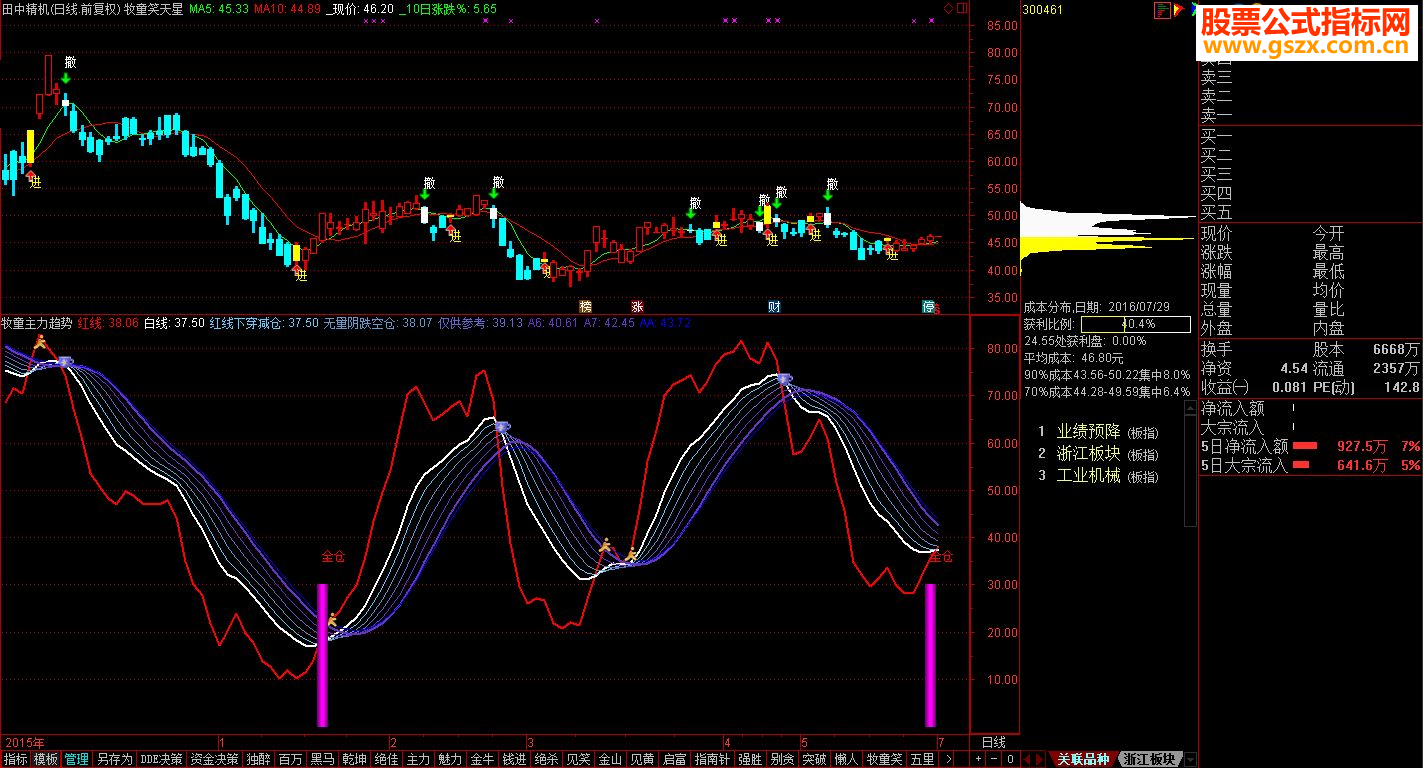
Task: Switch to the 五里 indicator tab
Action: pyautogui.click(x=922, y=760)
